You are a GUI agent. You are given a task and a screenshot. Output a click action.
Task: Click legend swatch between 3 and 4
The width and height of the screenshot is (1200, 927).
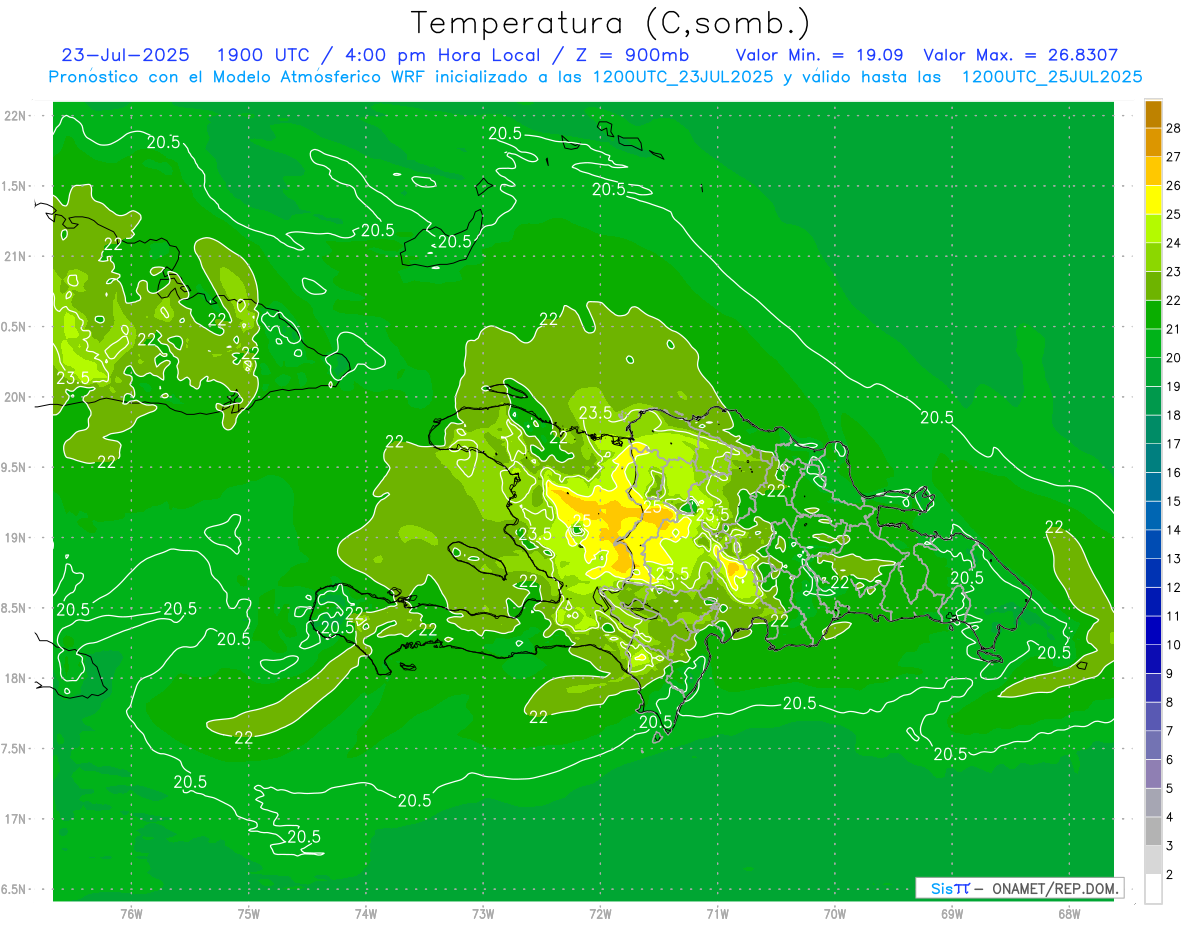[1153, 831]
